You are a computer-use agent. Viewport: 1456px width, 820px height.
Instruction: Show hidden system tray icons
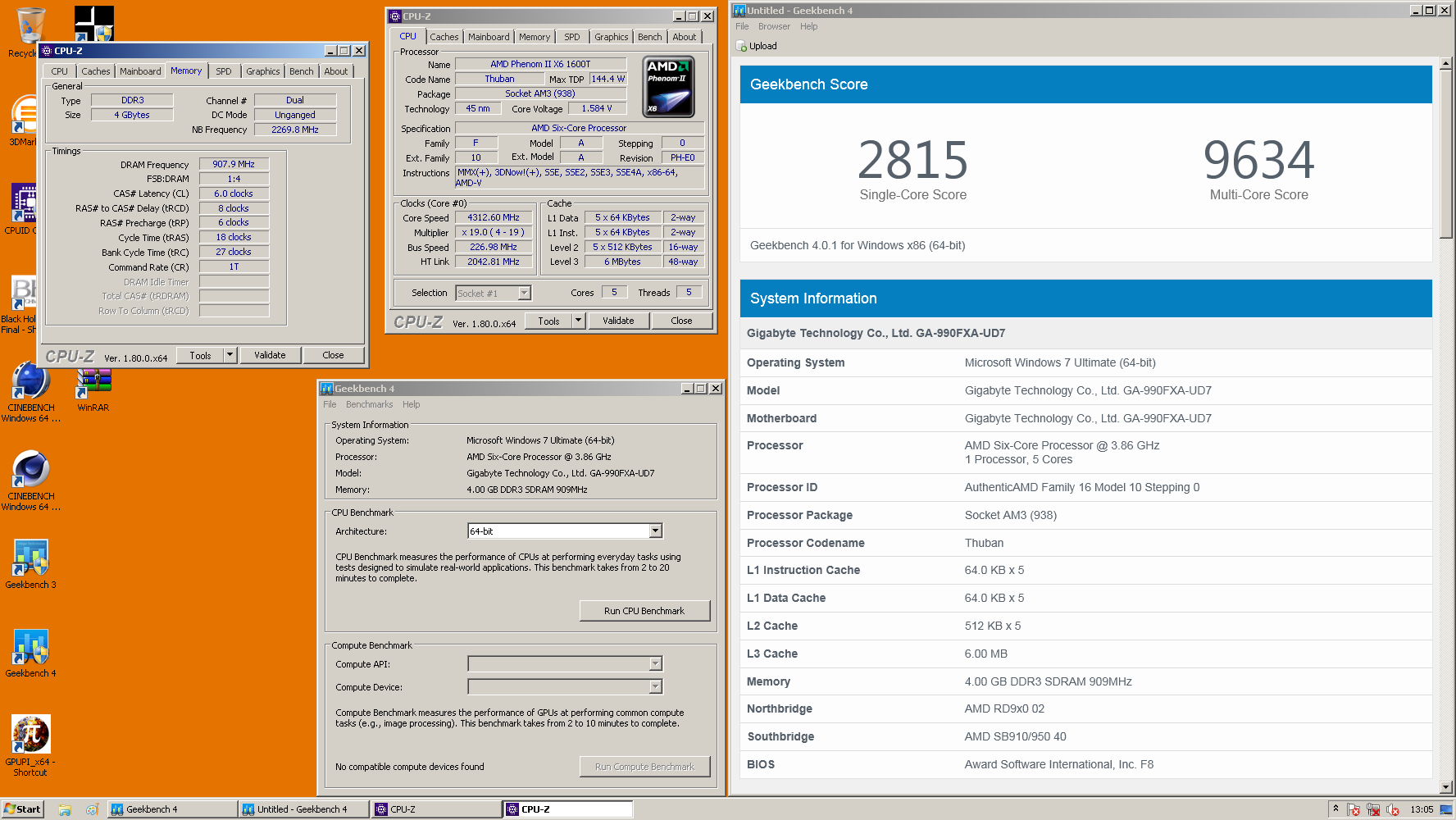1335,809
